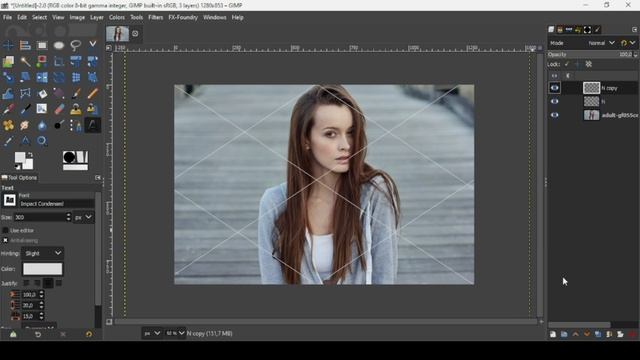Lower layer with the down-arrow icon

coord(587,334)
